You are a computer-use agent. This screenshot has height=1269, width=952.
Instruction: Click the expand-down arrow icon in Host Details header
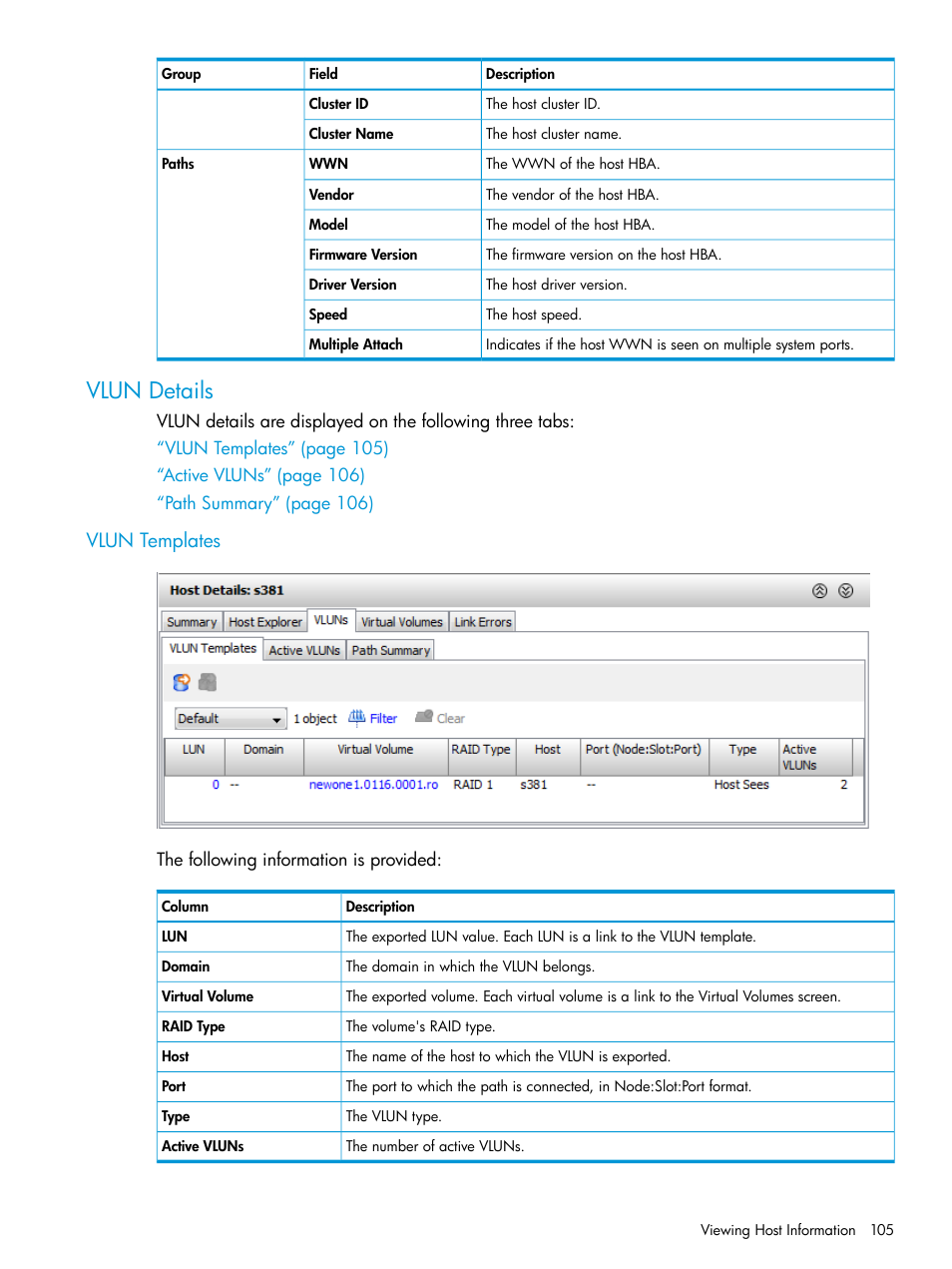coord(845,591)
